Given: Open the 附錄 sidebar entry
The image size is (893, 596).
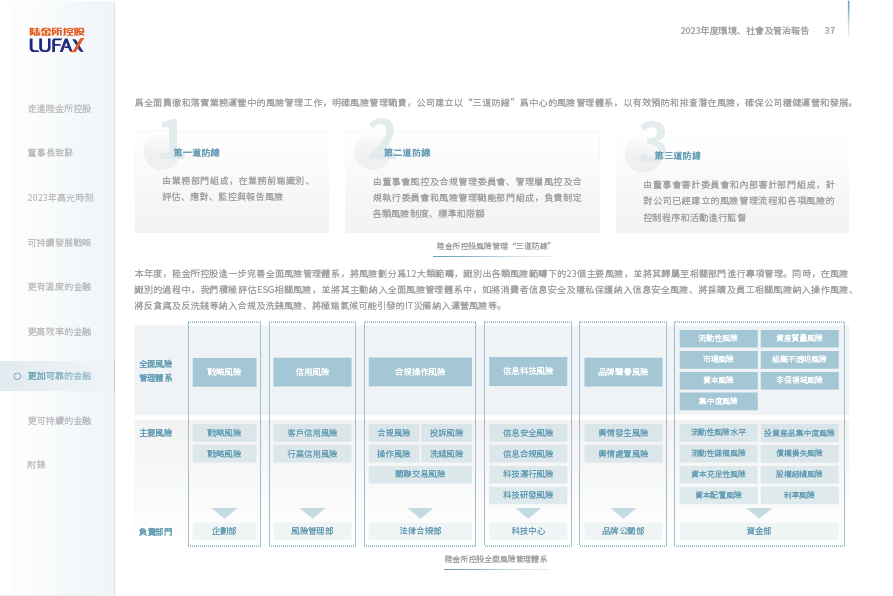Looking at the screenshot, I should click(36, 465).
